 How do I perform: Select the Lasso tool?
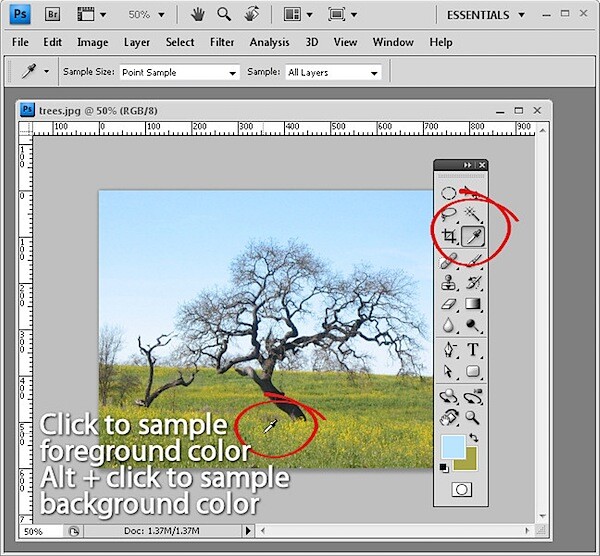coord(449,214)
